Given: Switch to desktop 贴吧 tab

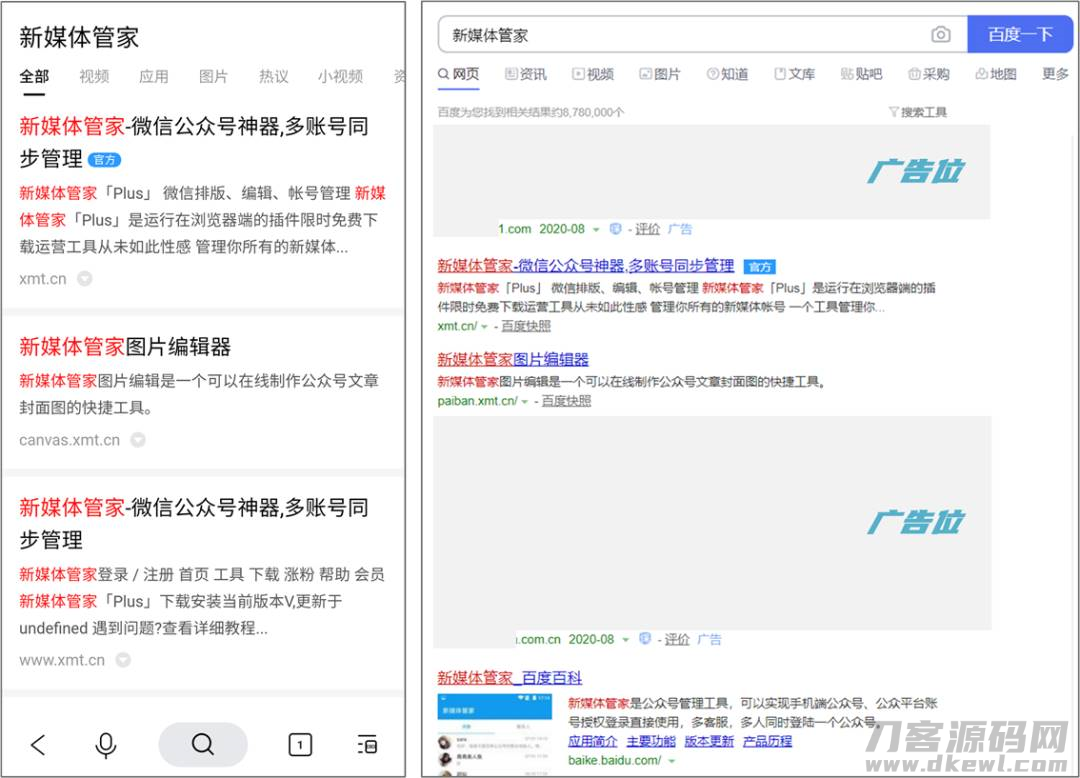Looking at the screenshot, I should pyautogui.click(x=862, y=74).
